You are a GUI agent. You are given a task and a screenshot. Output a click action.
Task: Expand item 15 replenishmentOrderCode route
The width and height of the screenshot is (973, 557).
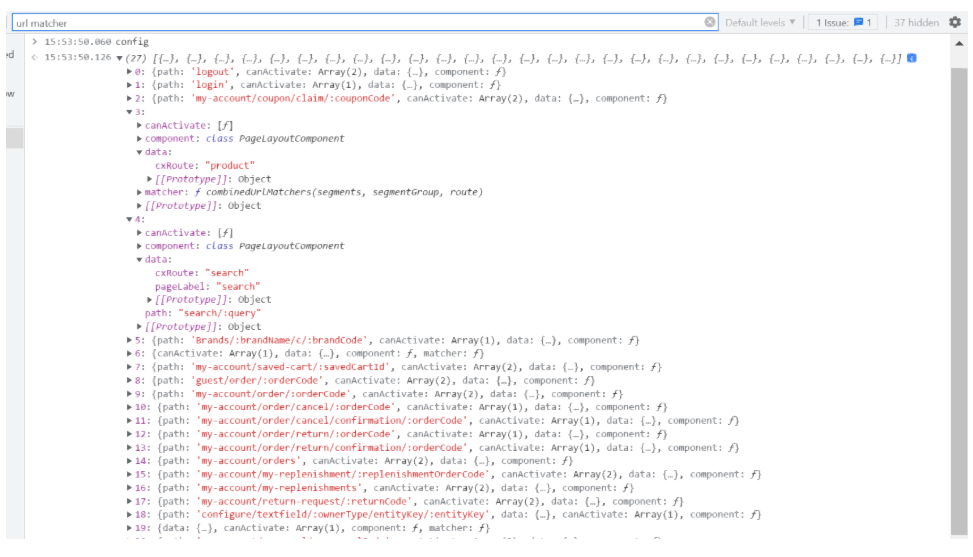[129, 475]
